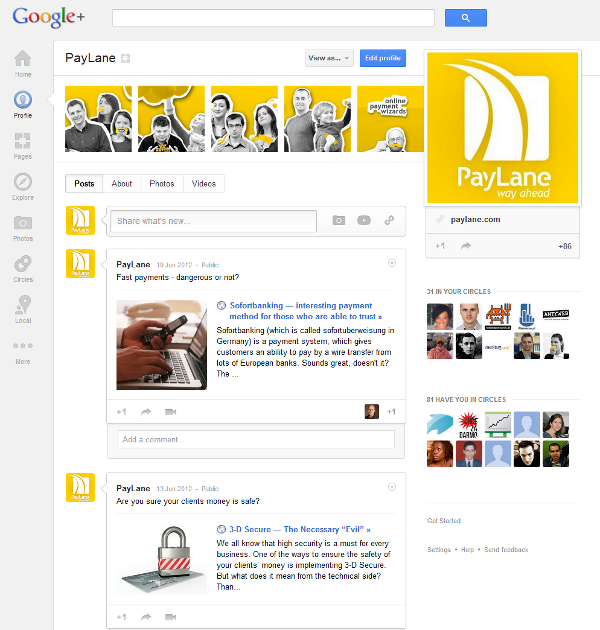
Task: Click the verification badge beside PayLane title
Action: pyautogui.click(x=125, y=59)
